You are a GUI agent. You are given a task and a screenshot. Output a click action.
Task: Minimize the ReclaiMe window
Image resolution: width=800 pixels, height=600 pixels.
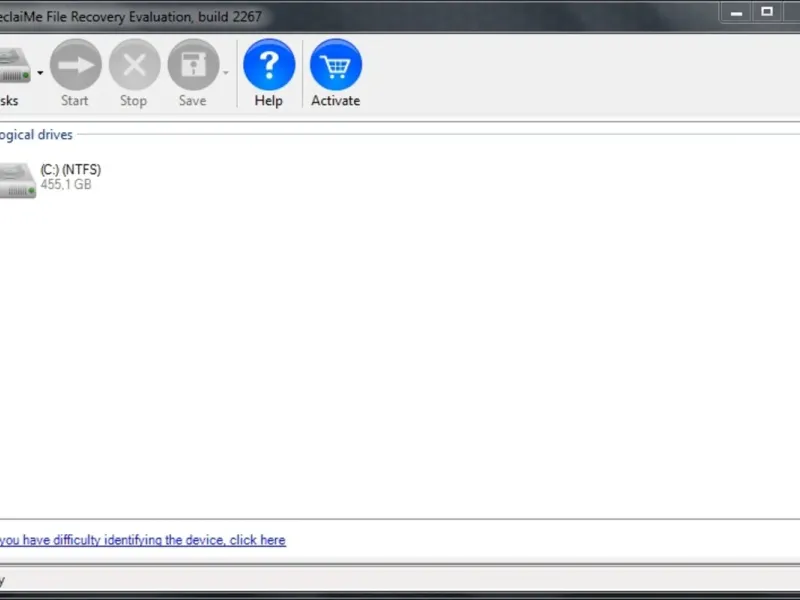[736, 13]
